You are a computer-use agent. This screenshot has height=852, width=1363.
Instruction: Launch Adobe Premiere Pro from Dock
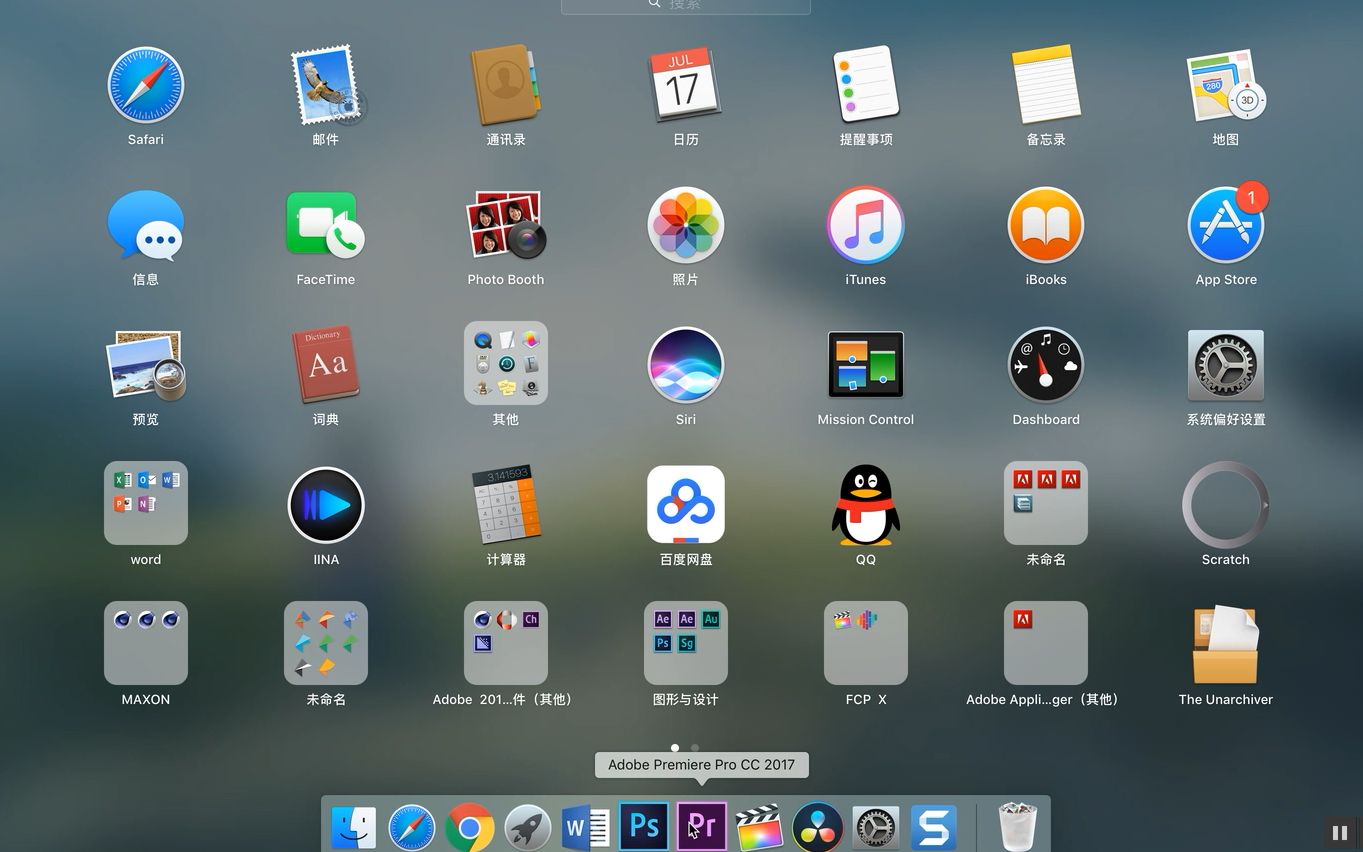pos(702,826)
